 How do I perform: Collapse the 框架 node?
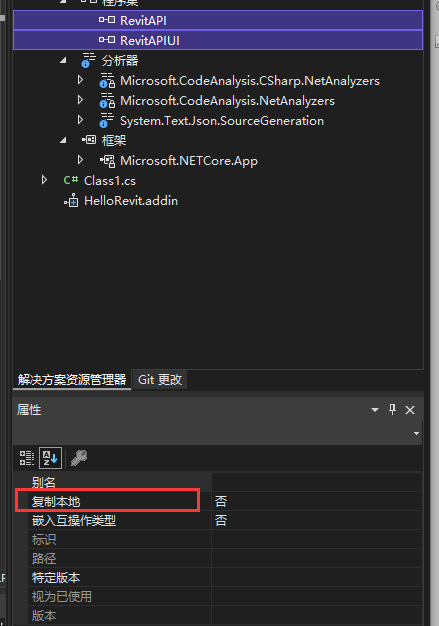[63, 141]
